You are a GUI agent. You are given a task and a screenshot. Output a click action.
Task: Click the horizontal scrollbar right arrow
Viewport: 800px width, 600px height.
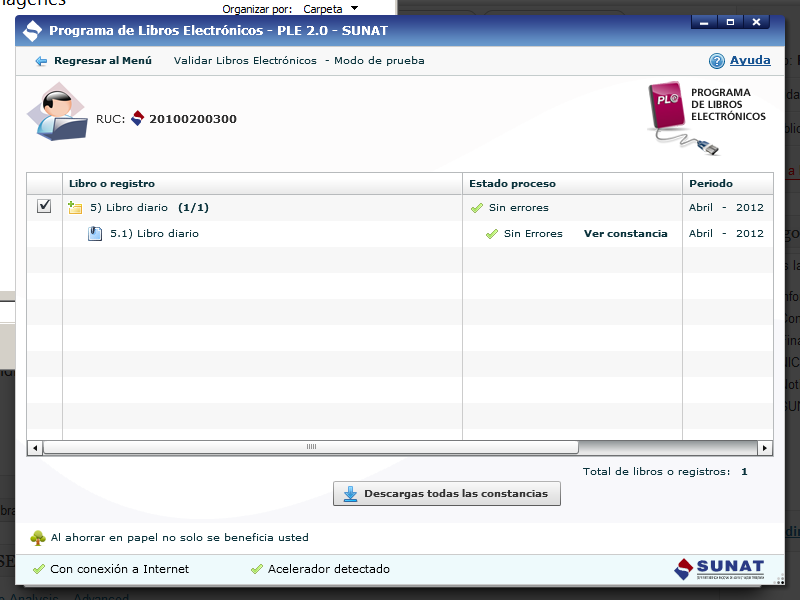764,448
